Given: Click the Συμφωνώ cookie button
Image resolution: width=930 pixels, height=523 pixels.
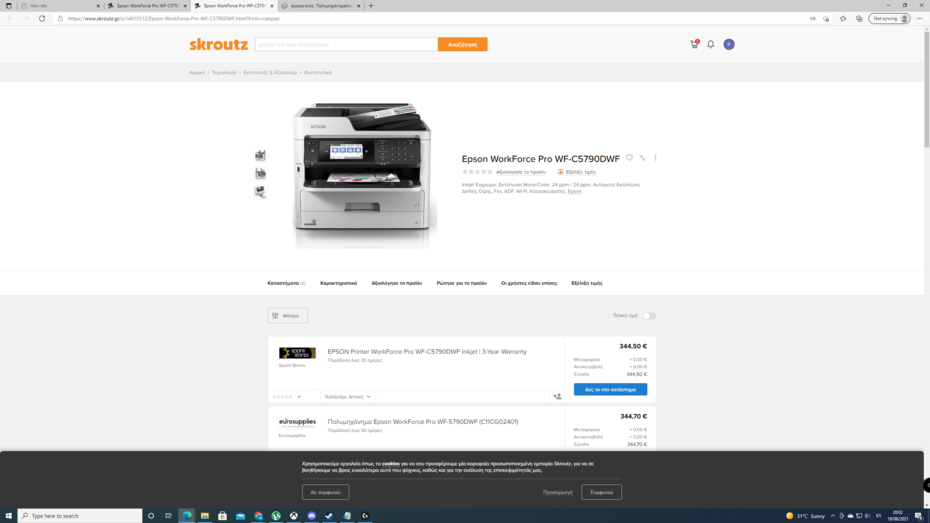Looking at the screenshot, I should coord(601,492).
